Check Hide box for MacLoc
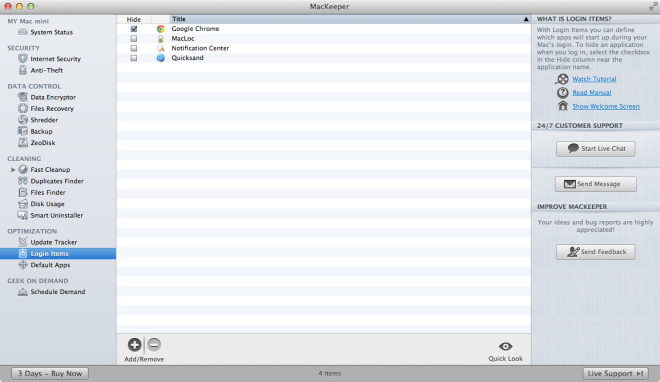The image size is (660, 382). pyautogui.click(x=134, y=39)
